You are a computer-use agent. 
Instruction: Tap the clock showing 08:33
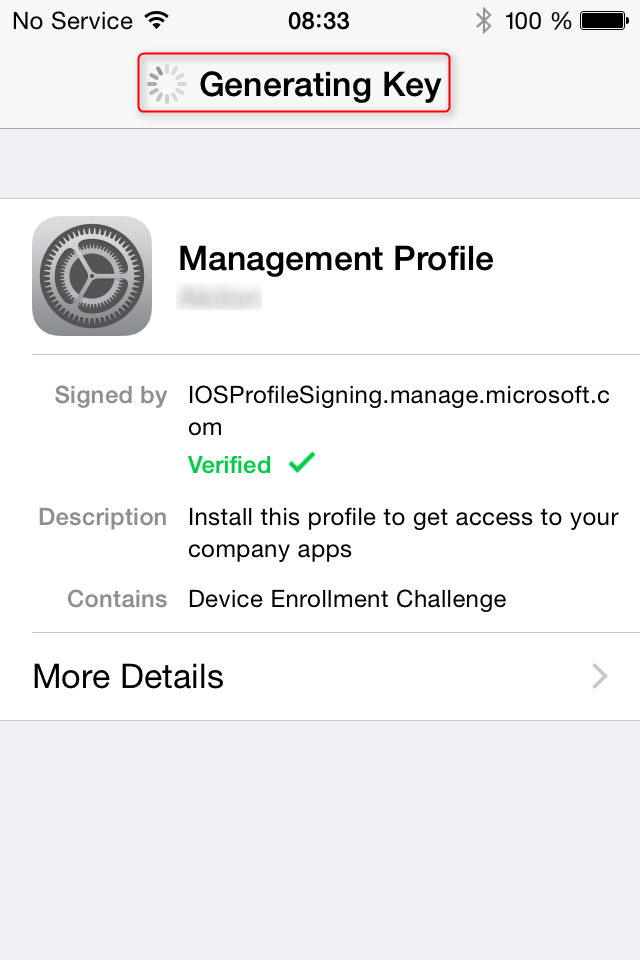click(x=320, y=20)
